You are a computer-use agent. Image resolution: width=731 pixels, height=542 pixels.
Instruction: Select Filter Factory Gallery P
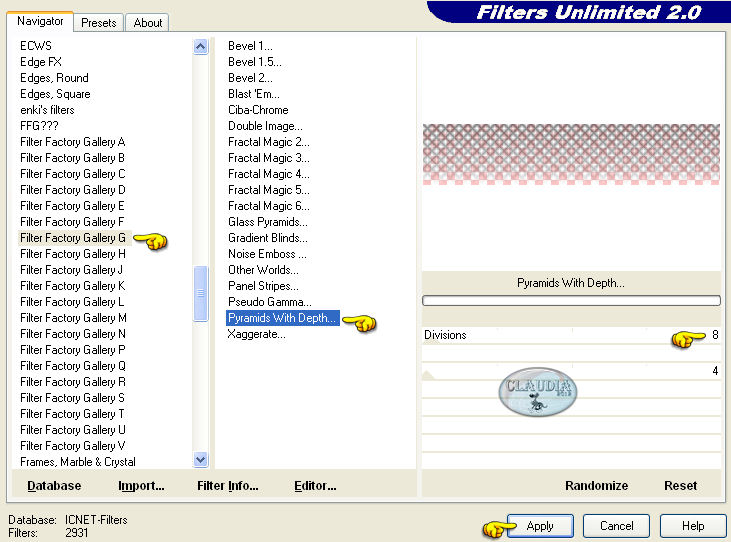pyautogui.click(x=72, y=350)
